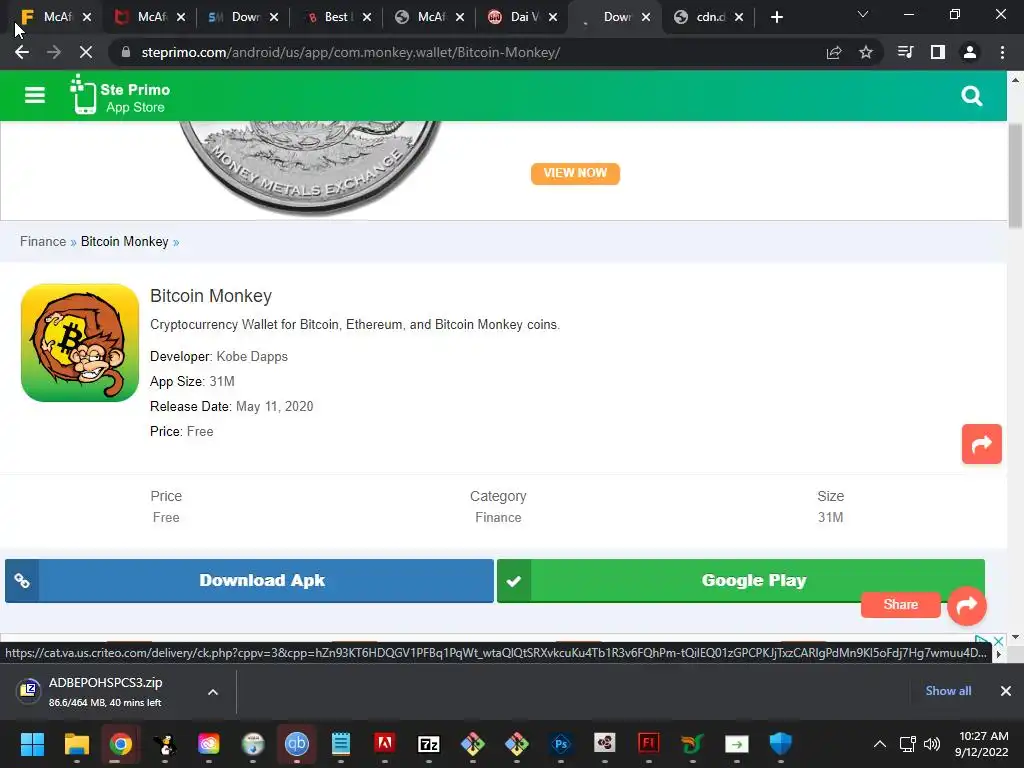This screenshot has height=768, width=1024.
Task: Open Adobe Flash from taskbar
Action: point(648,744)
